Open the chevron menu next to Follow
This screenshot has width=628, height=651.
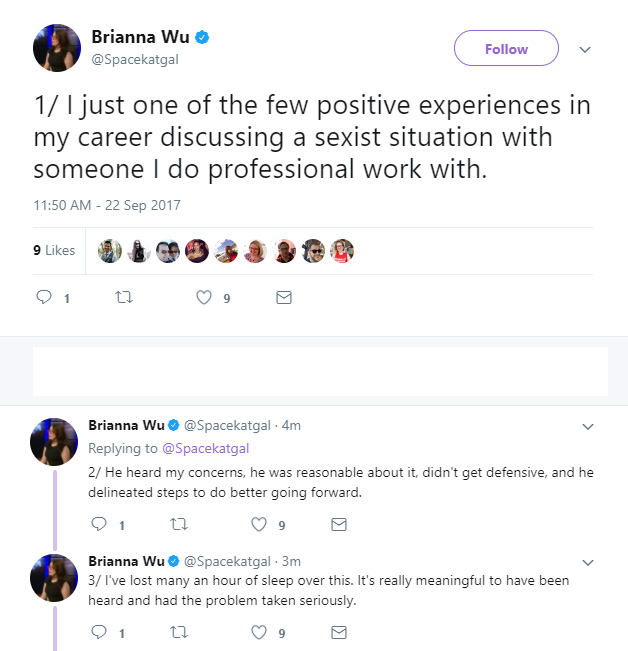click(585, 50)
